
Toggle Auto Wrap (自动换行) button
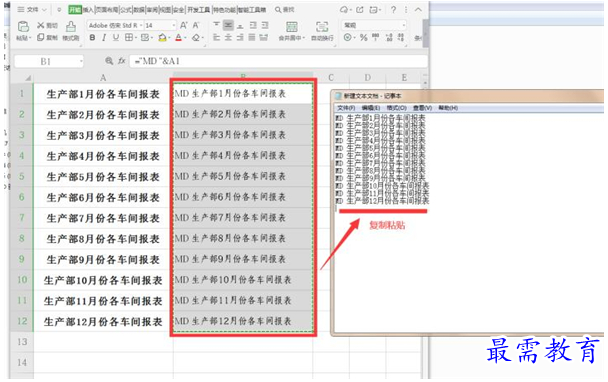(322, 31)
